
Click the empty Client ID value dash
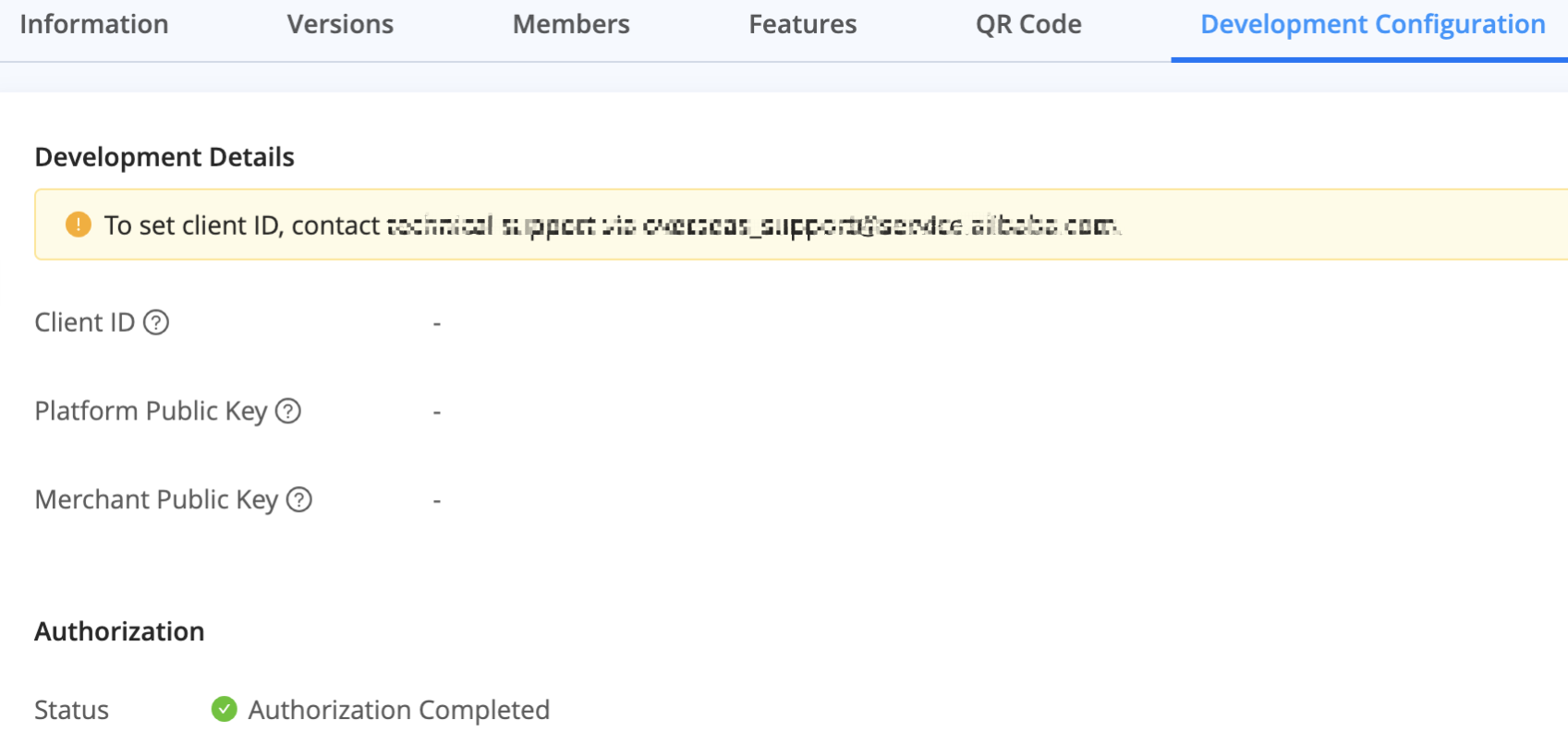tap(437, 323)
